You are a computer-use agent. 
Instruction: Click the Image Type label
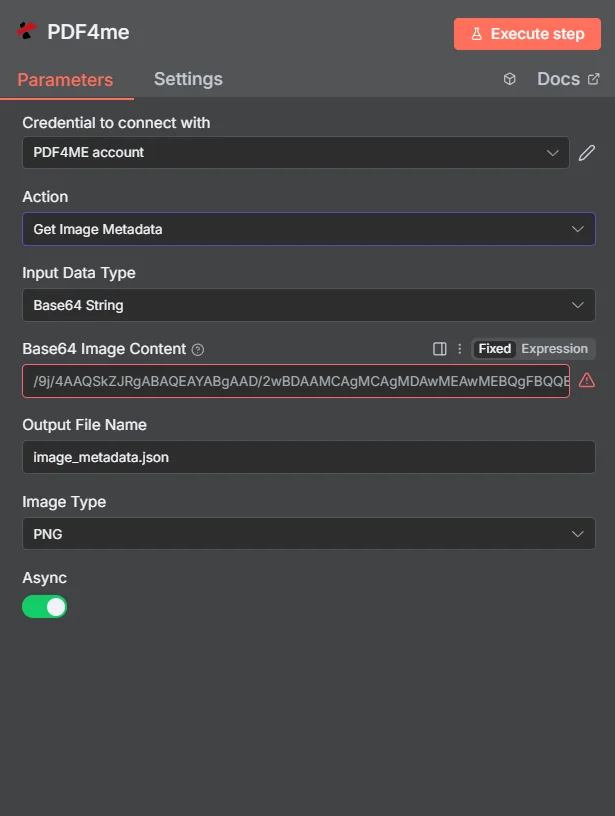(x=64, y=502)
